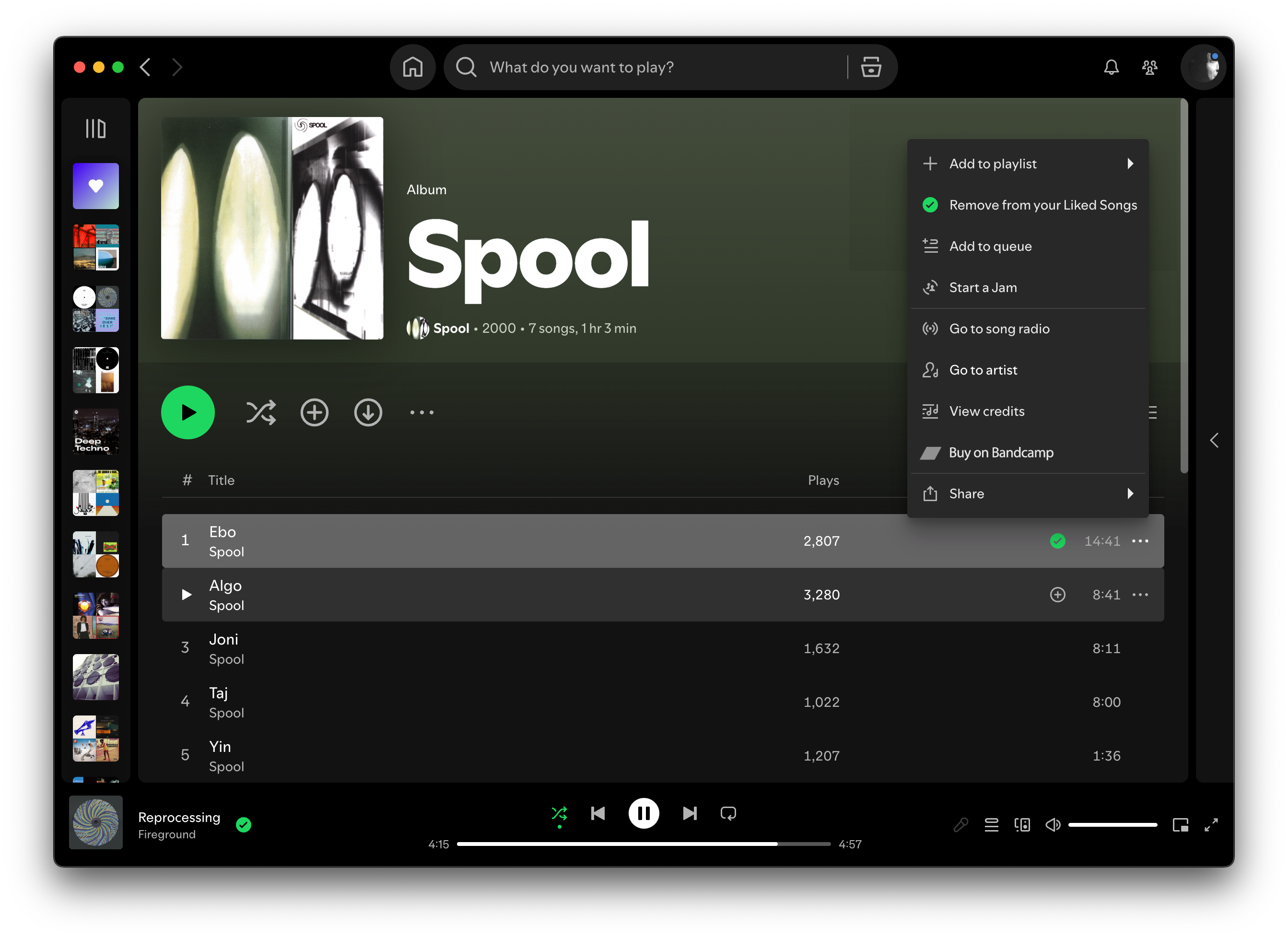Adjust the volume slider
The width and height of the screenshot is (1288, 938).
(1112, 825)
